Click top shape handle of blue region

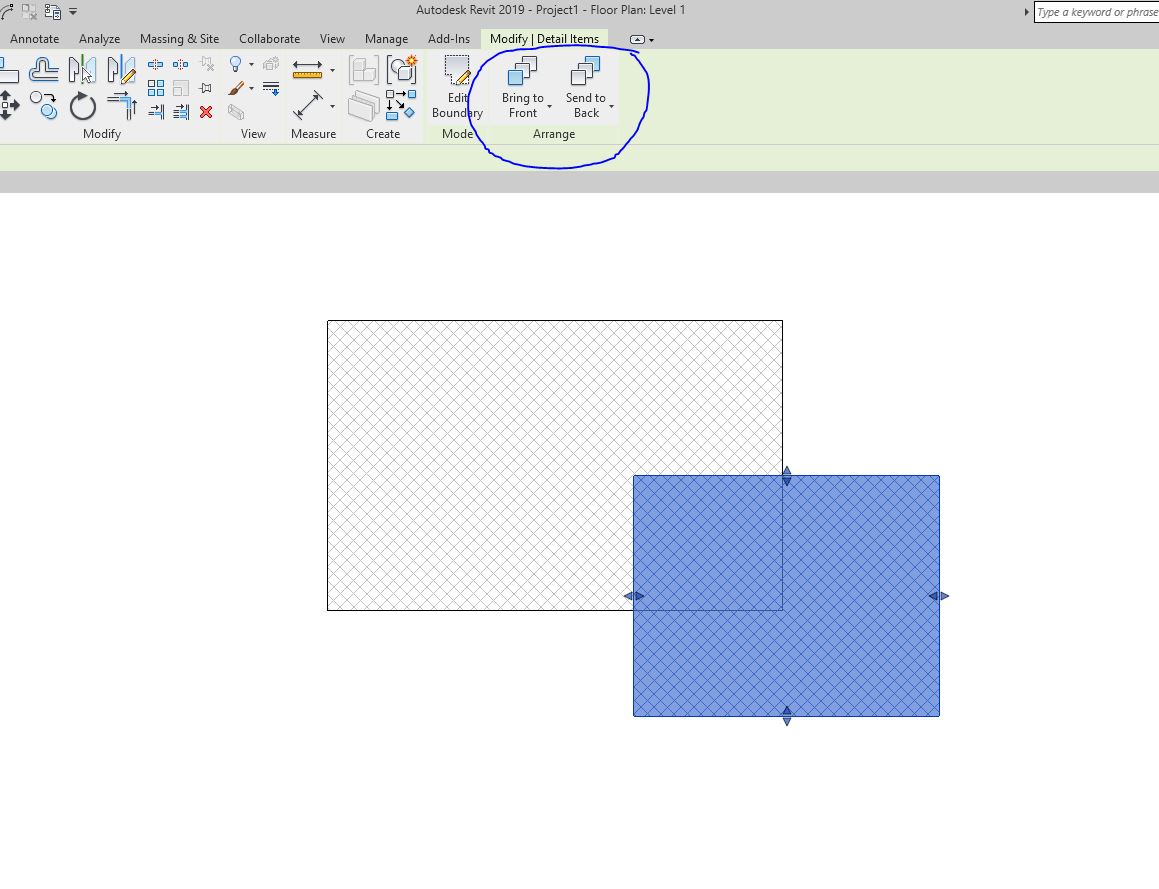[786, 476]
